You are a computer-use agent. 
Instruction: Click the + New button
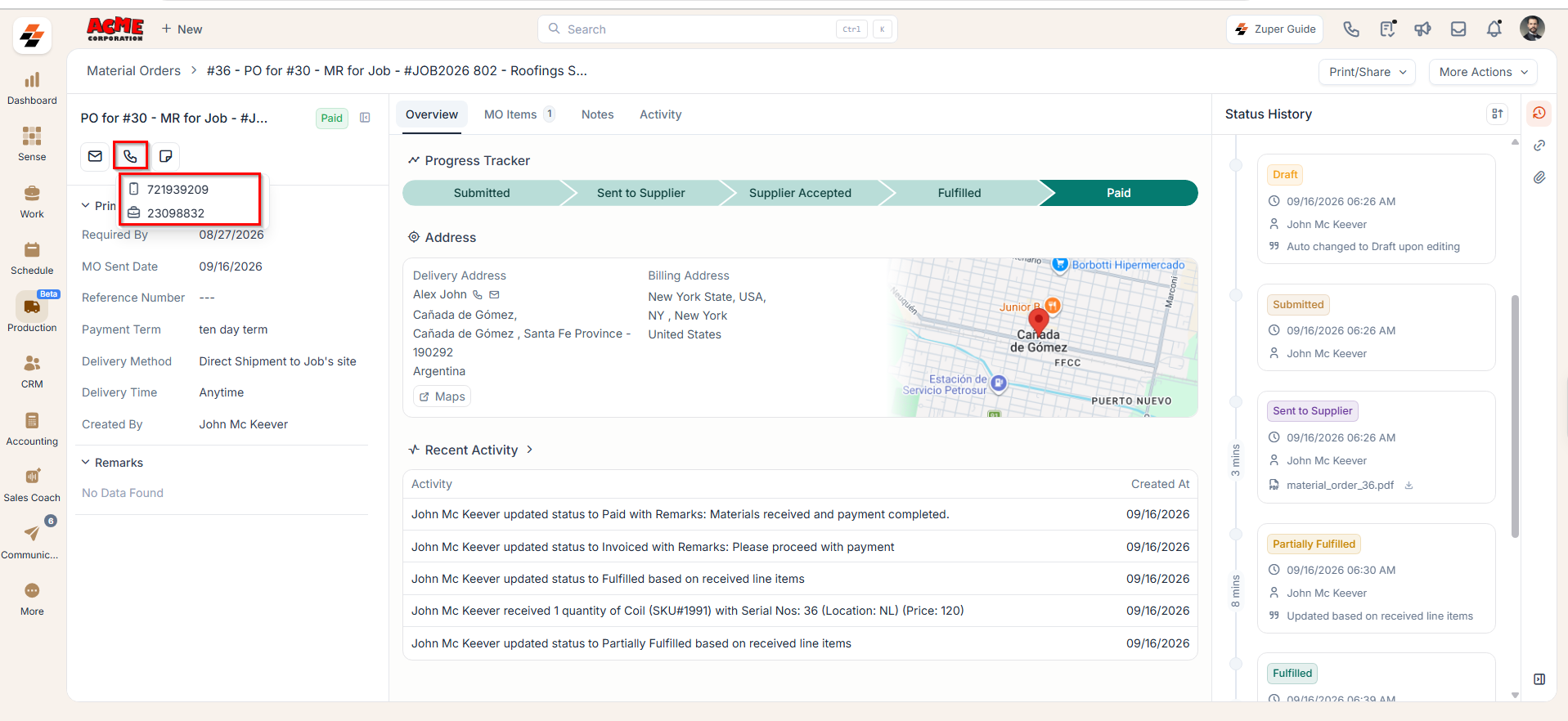coord(182,29)
